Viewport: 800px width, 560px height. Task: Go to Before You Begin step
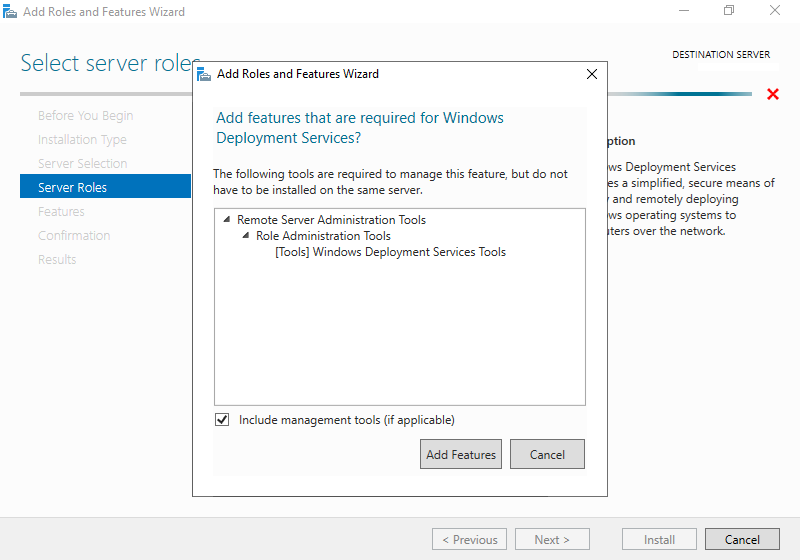coord(86,116)
